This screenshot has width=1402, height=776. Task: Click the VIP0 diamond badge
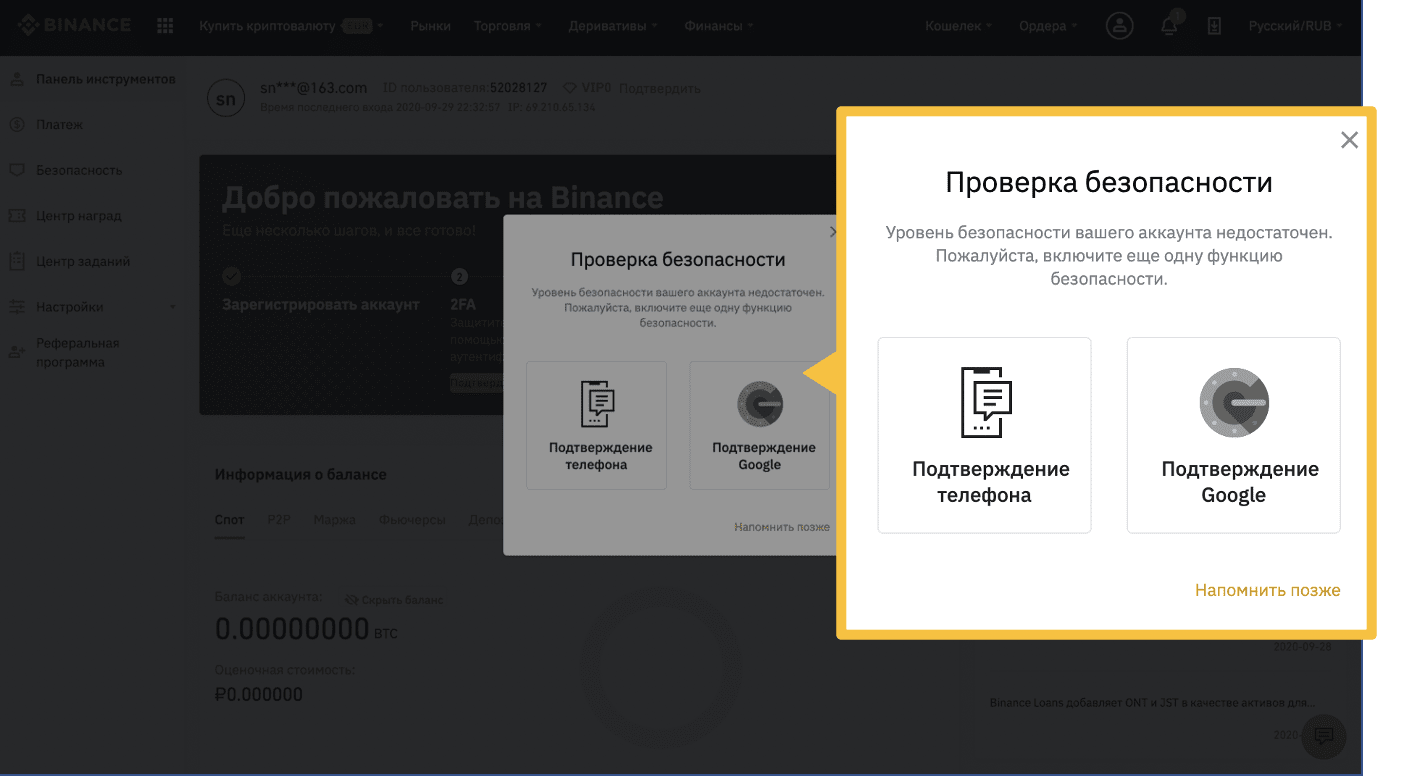pyautogui.click(x=588, y=88)
